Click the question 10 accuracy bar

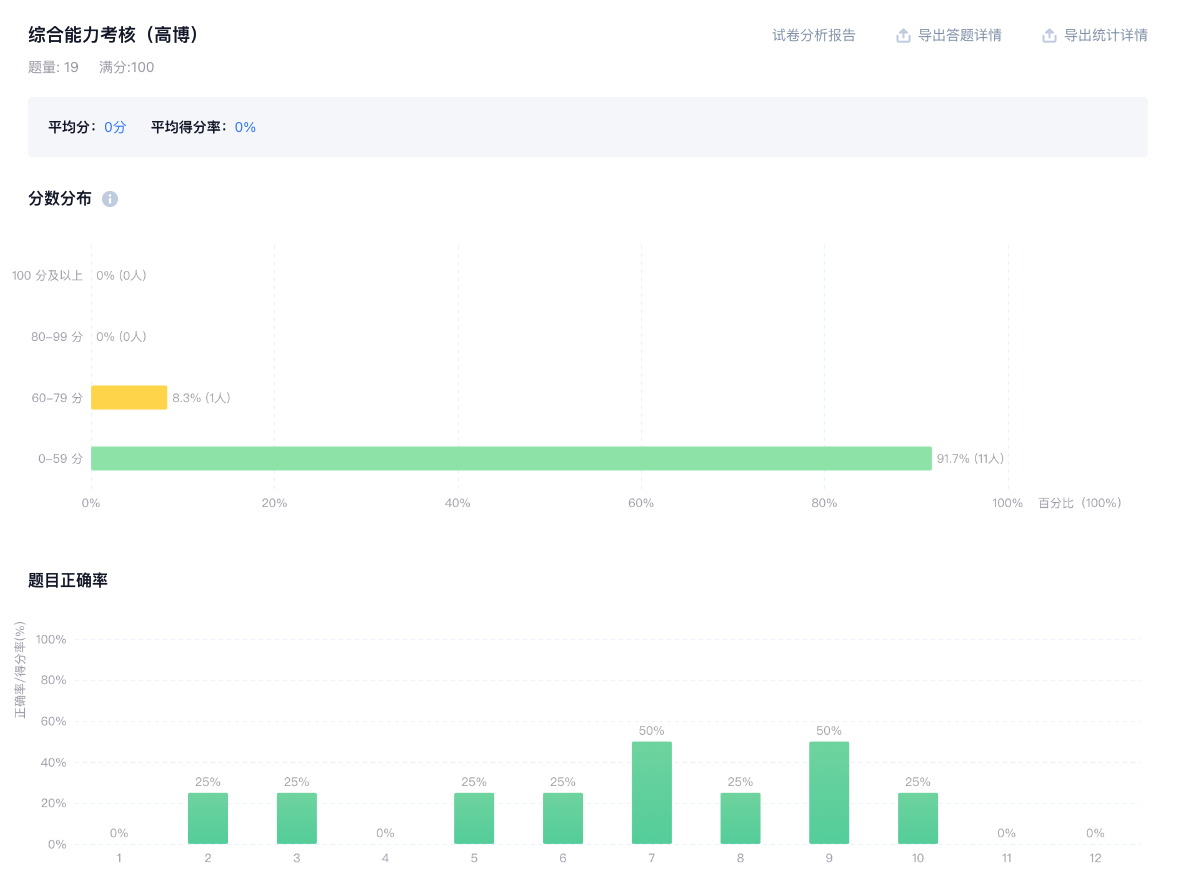tap(918, 818)
